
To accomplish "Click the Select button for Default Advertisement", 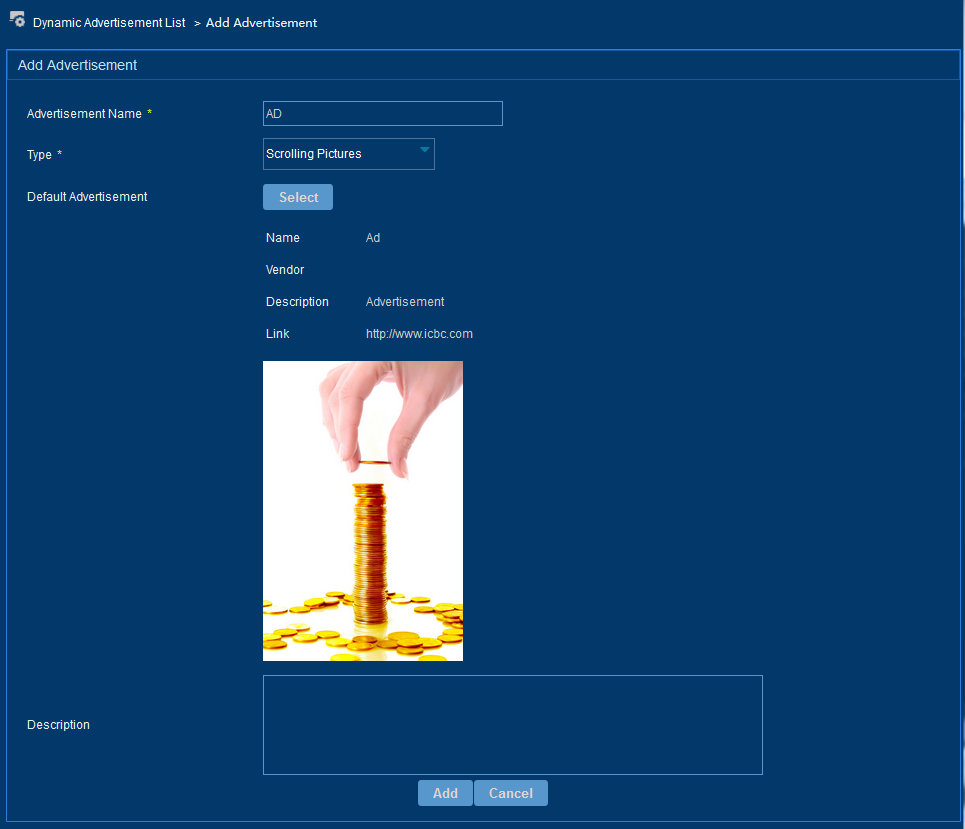I will (298, 197).
